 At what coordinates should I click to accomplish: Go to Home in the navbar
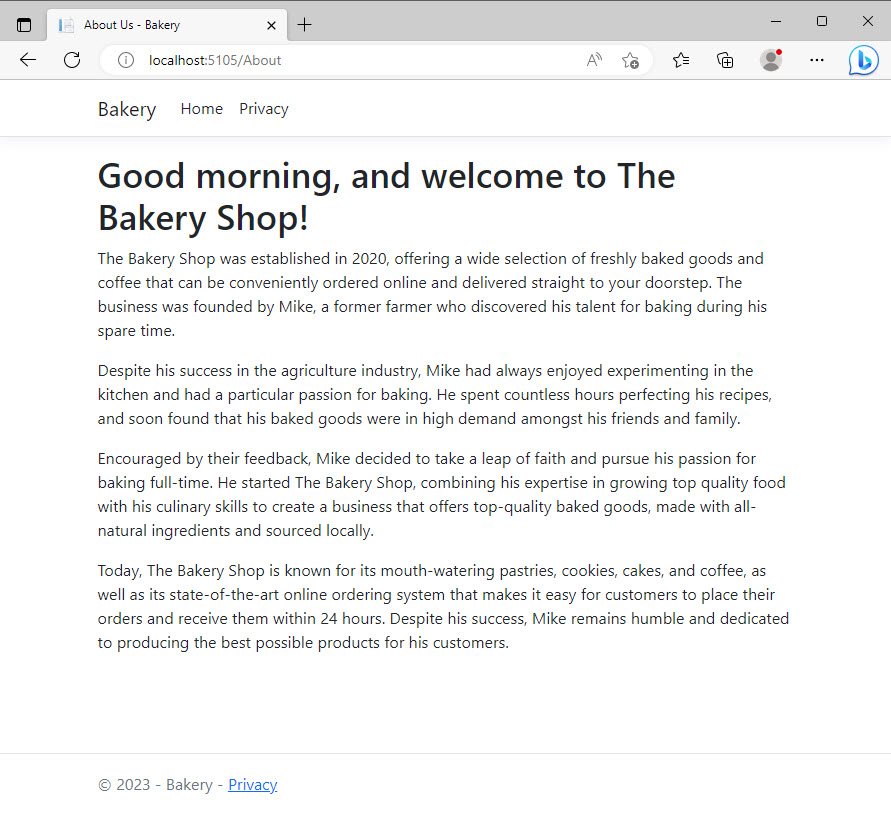click(x=202, y=109)
